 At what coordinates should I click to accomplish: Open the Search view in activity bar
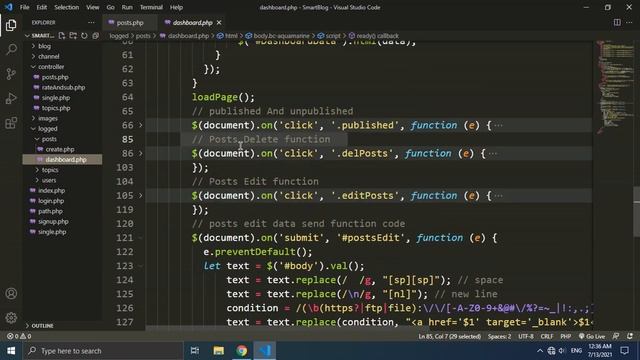pyautogui.click(x=11, y=49)
